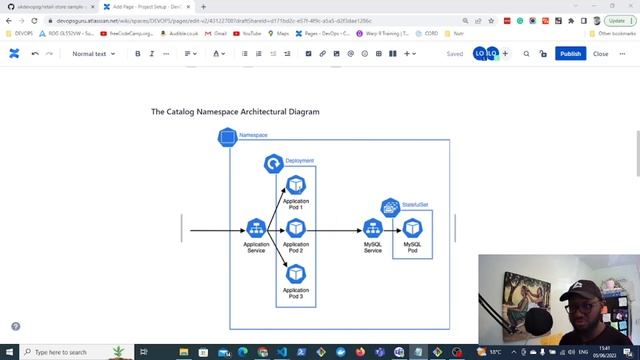The height and width of the screenshot is (360, 640).
Task: Bookmark this page with the star
Action: [491, 20]
